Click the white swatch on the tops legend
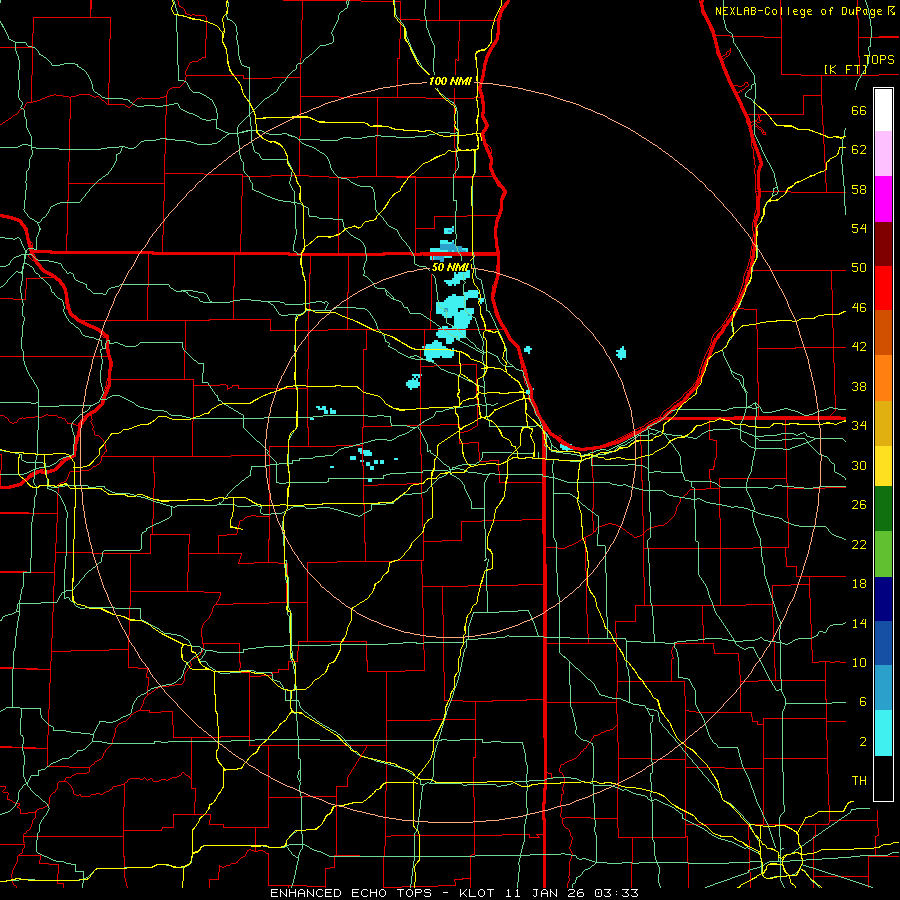This screenshot has width=900, height=900. [883, 110]
